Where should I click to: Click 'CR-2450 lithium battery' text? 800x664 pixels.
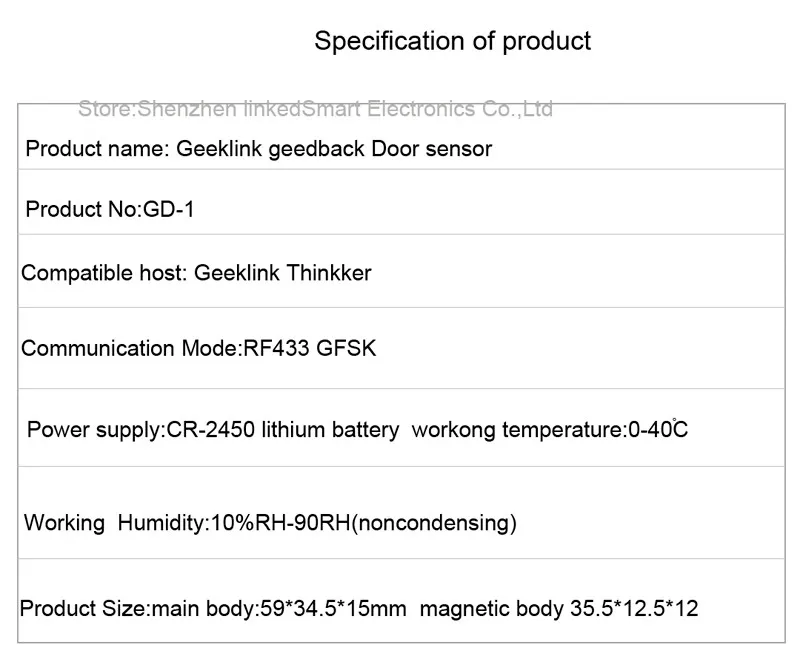283,430
